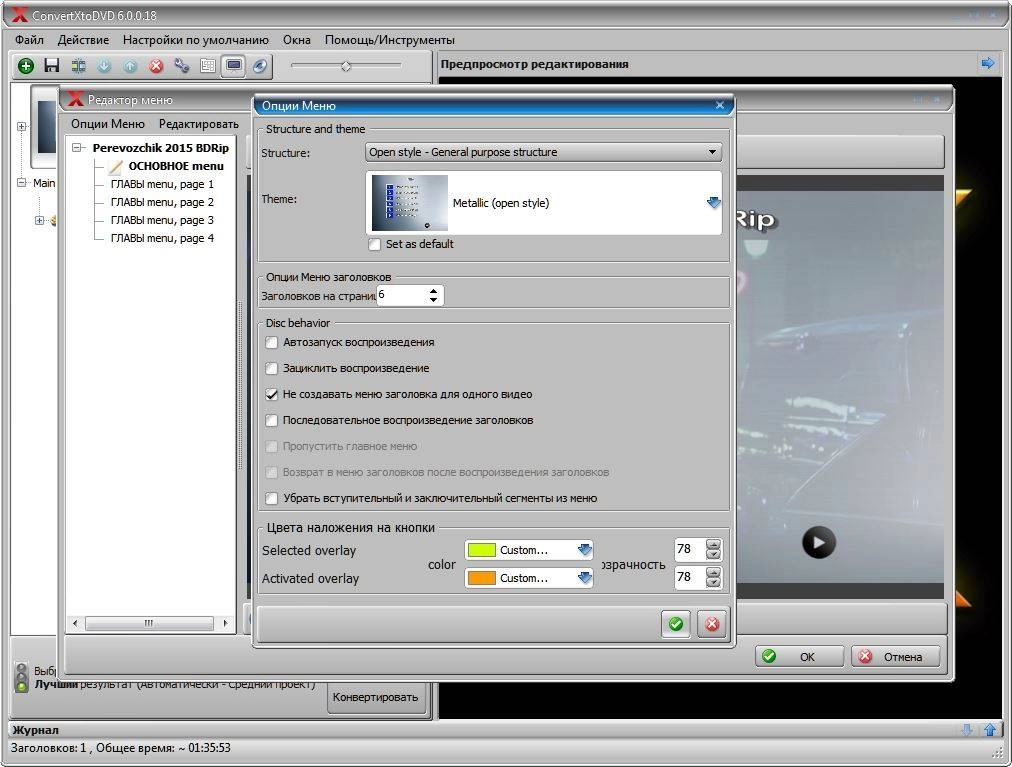1012x767 pixels.
Task: Click the menu tree horizontal scrollbar
Action: pos(150,623)
